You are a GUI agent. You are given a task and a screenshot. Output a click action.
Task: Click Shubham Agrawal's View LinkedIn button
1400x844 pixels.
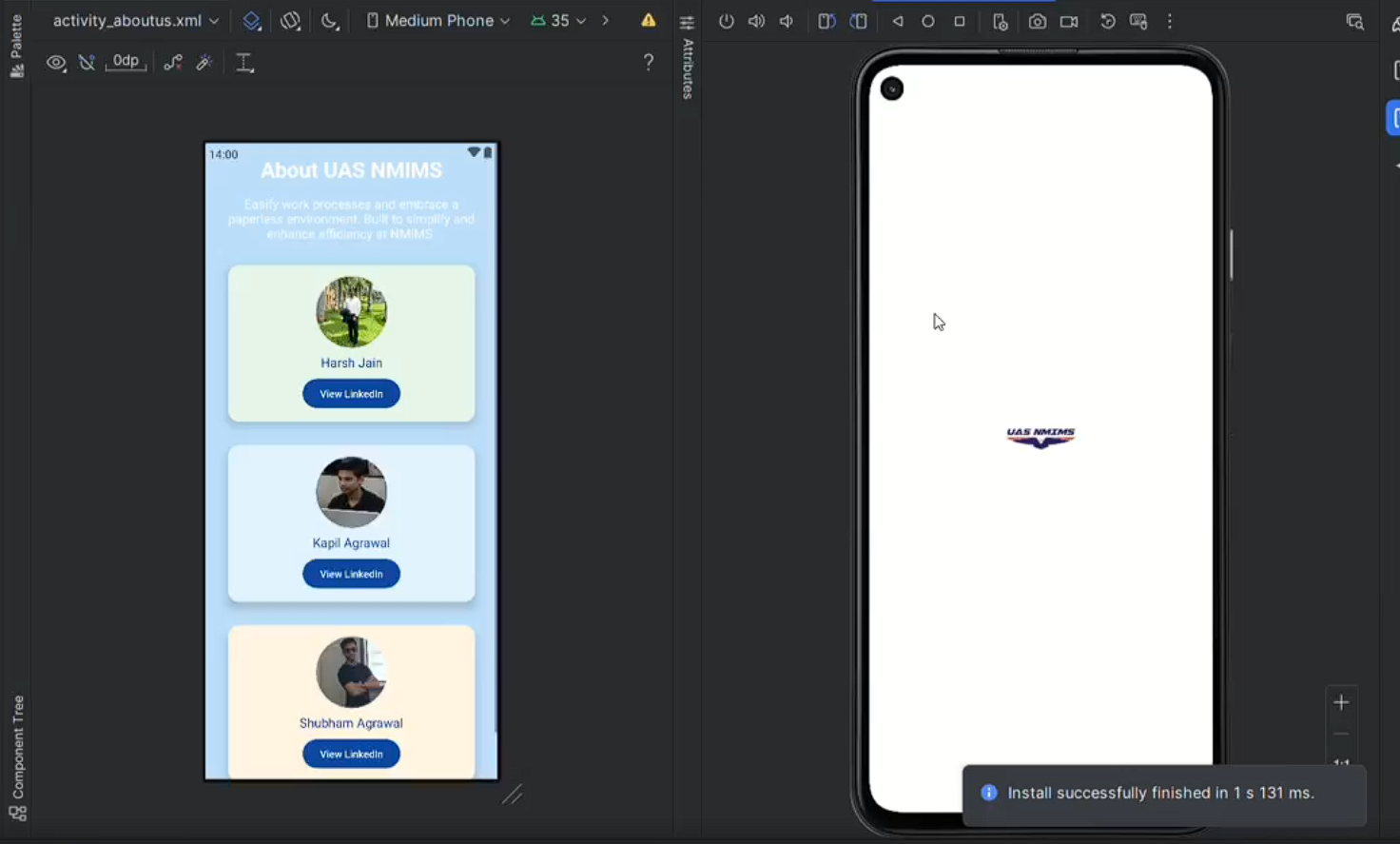point(351,754)
